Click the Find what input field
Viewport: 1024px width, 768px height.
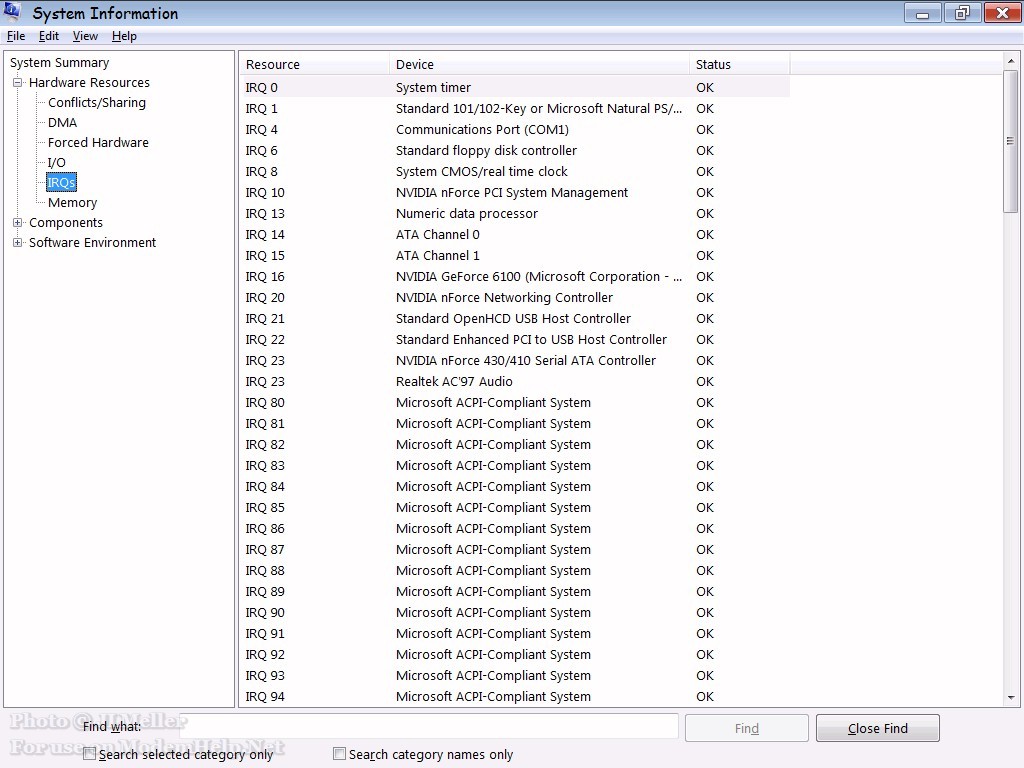tap(429, 728)
